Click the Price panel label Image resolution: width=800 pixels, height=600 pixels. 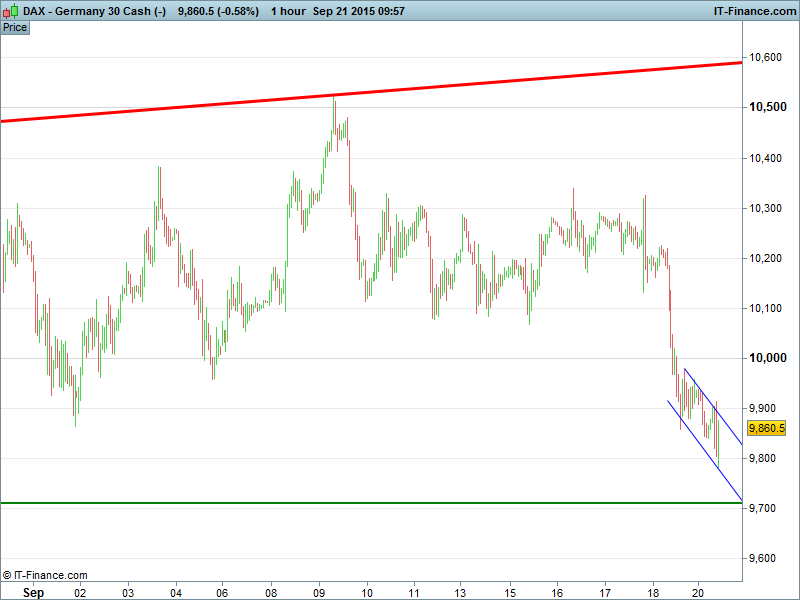[15, 27]
